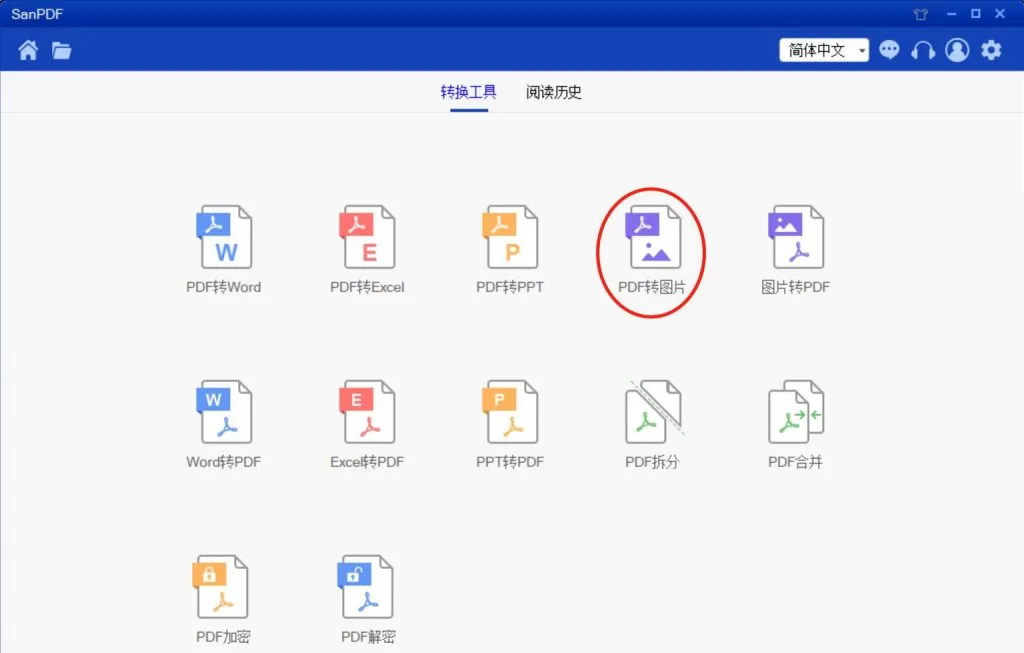
Task: Choose the PDF合并 merge tool
Action: click(x=795, y=424)
